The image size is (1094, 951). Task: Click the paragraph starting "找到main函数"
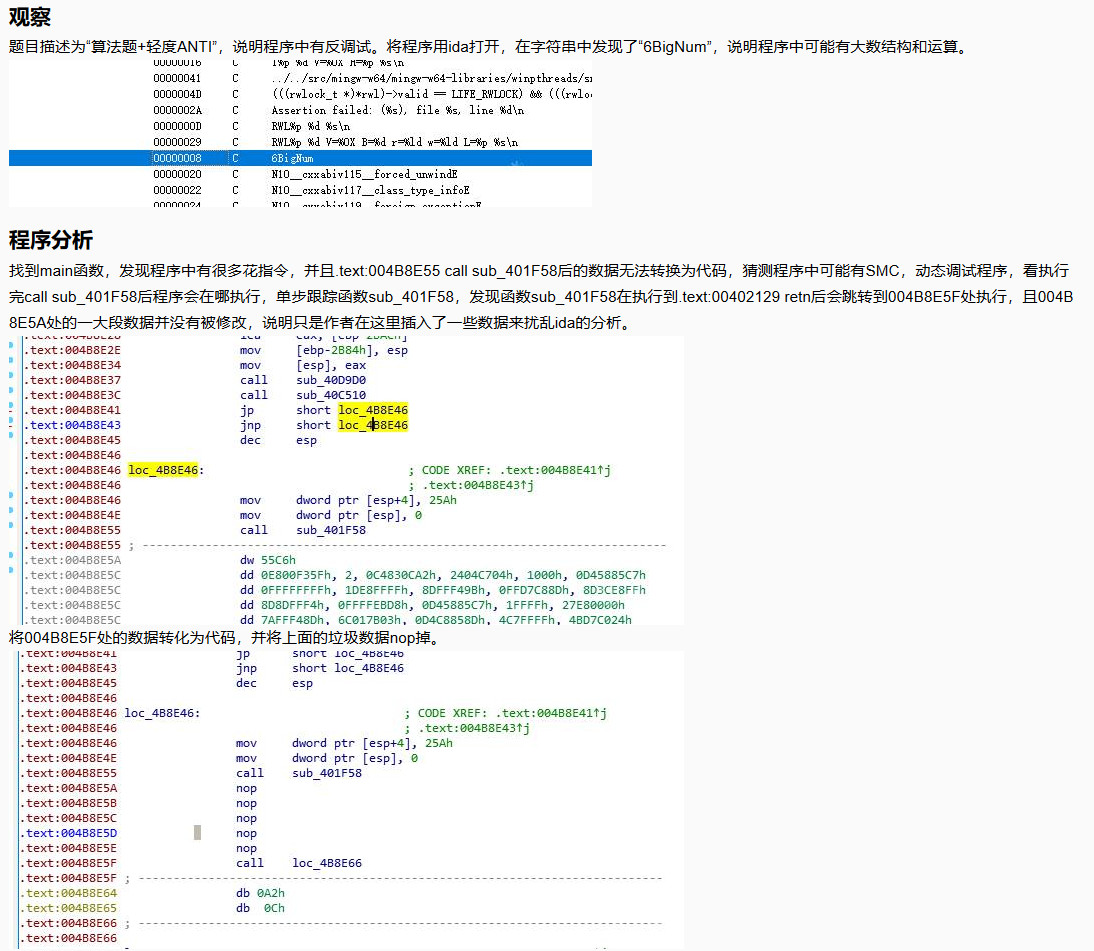[x=541, y=297]
